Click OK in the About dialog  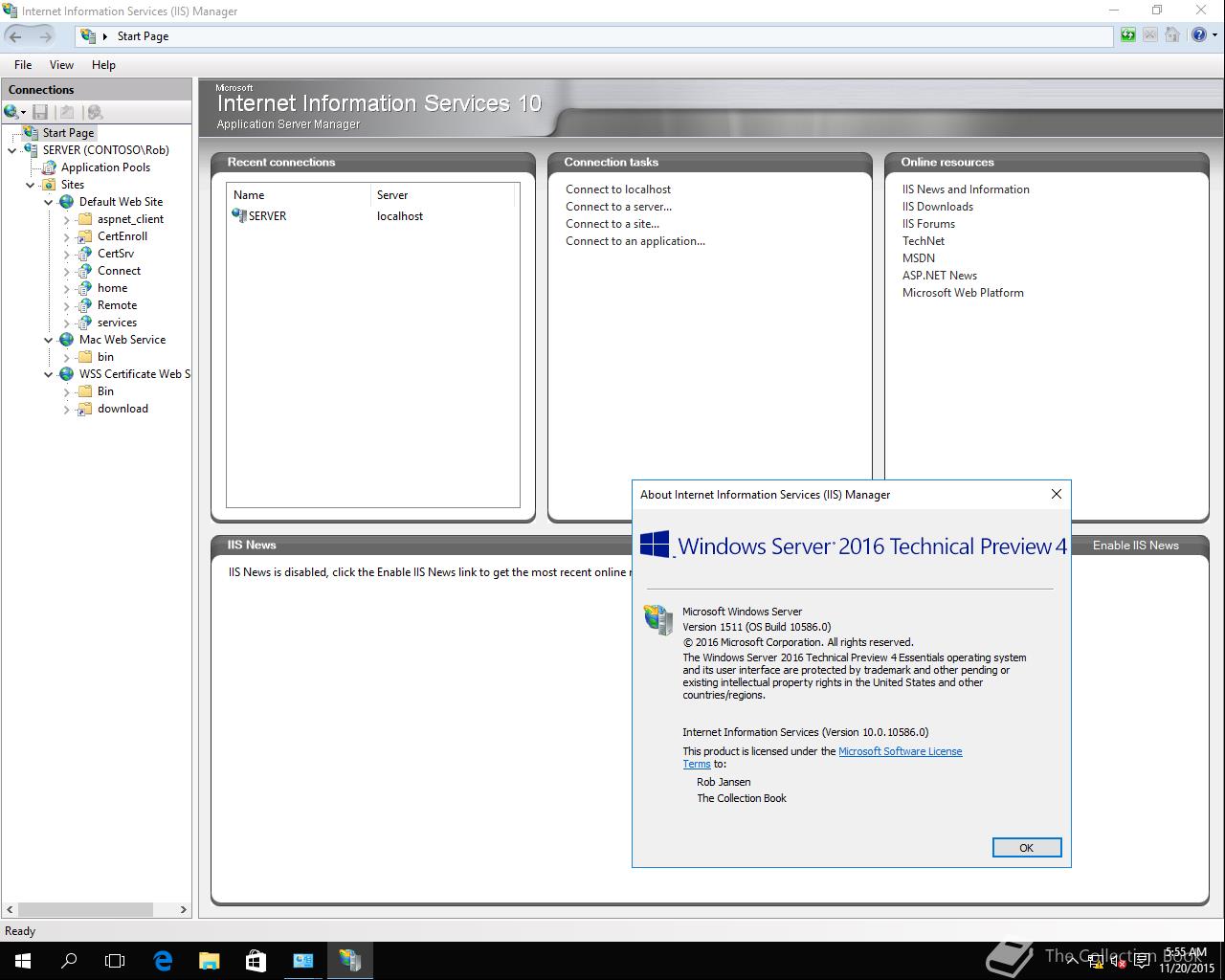(x=1026, y=848)
